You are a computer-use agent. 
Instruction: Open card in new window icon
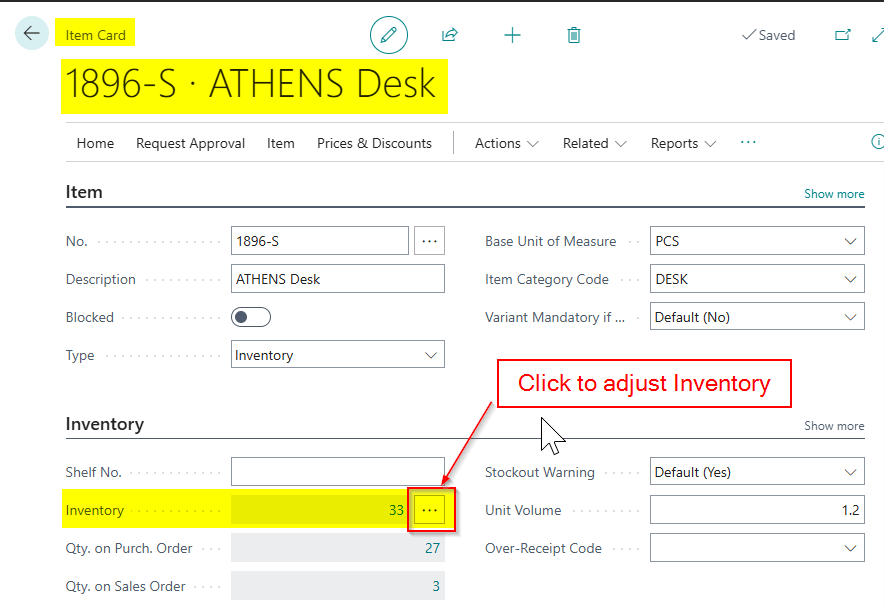pyautogui.click(x=843, y=35)
